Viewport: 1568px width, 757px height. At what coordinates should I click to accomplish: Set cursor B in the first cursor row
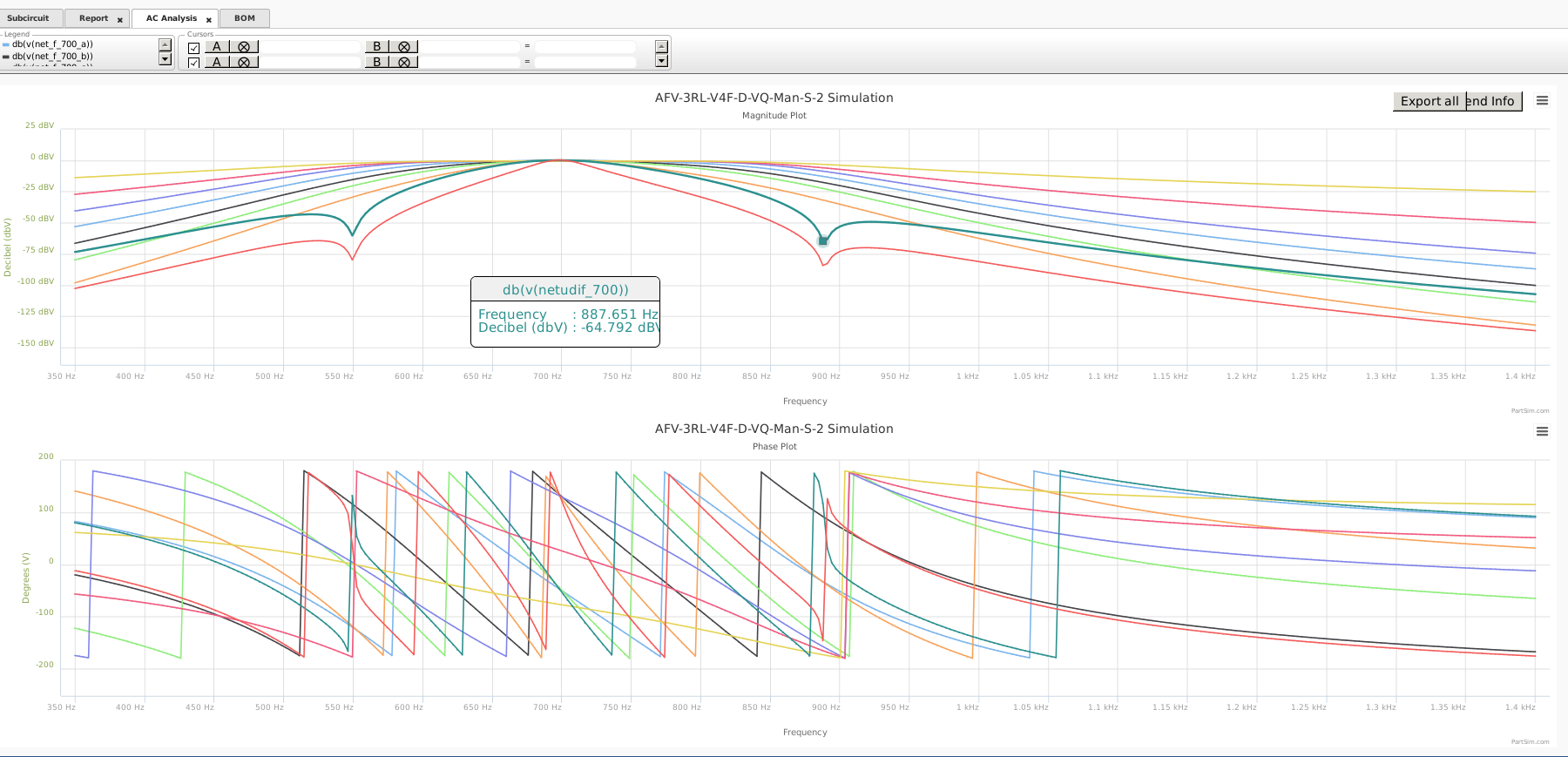(x=376, y=47)
